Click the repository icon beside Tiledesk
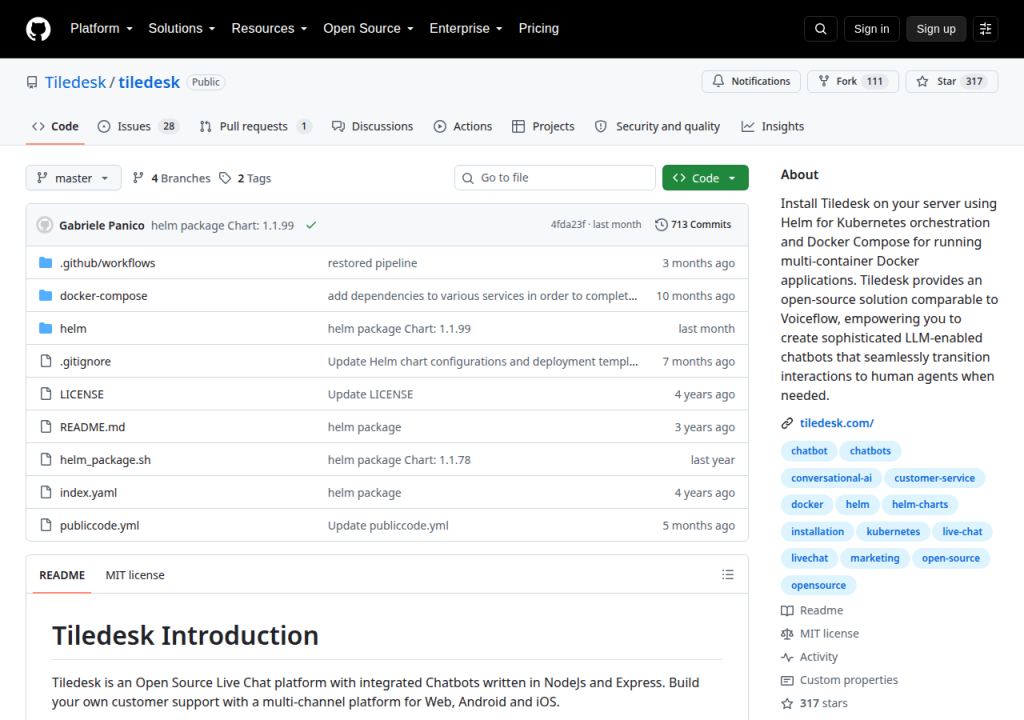The image size is (1024, 720). (32, 82)
